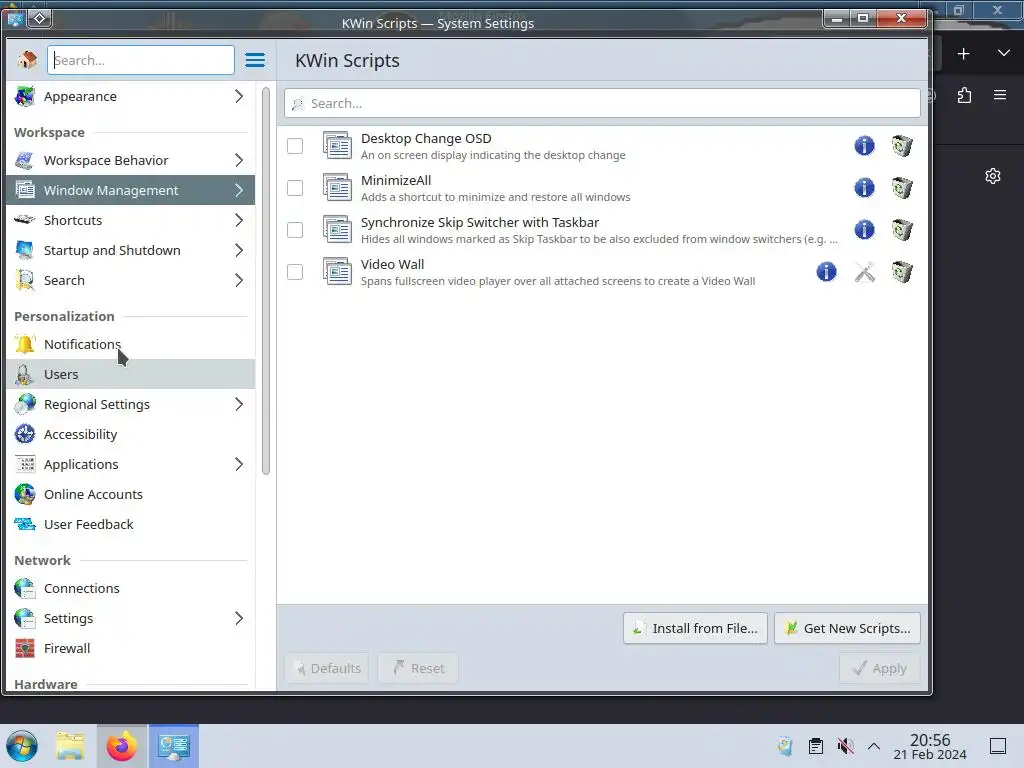Open the hamburger menu beside sidebar search
Screen dimensions: 1024x768
255,60
